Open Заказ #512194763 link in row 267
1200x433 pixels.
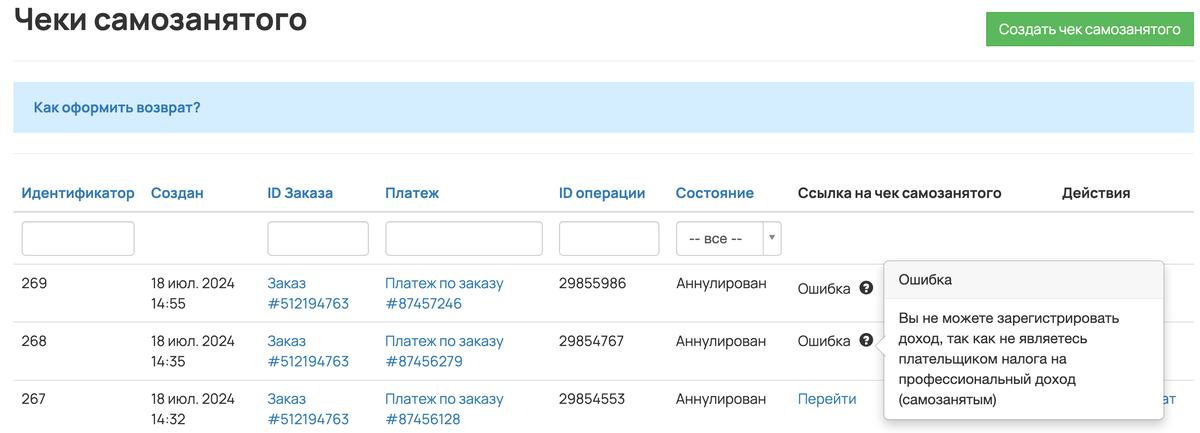(308, 409)
